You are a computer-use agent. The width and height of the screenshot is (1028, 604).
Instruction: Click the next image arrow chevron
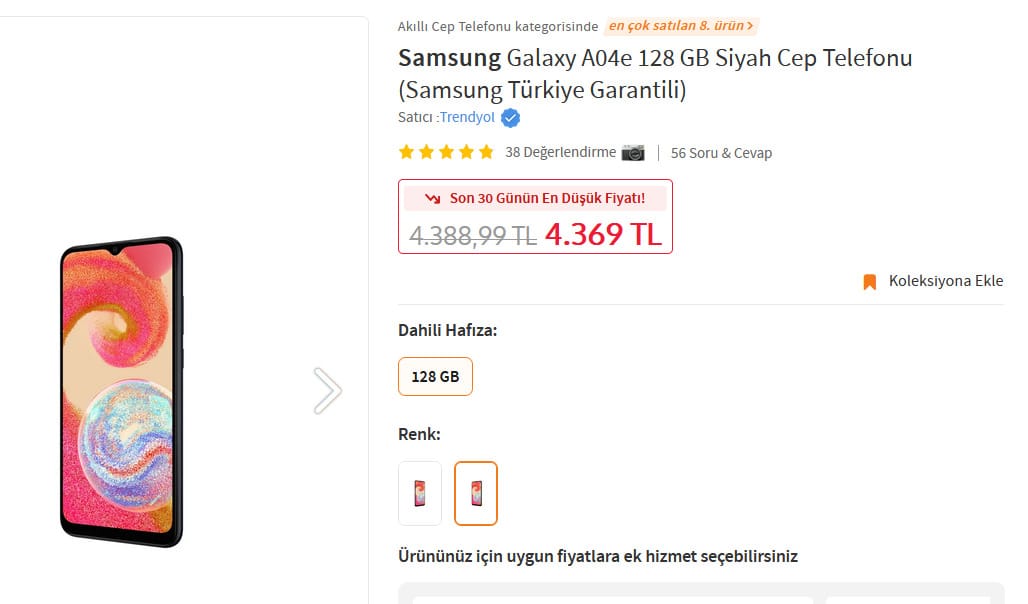coord(327,390)
